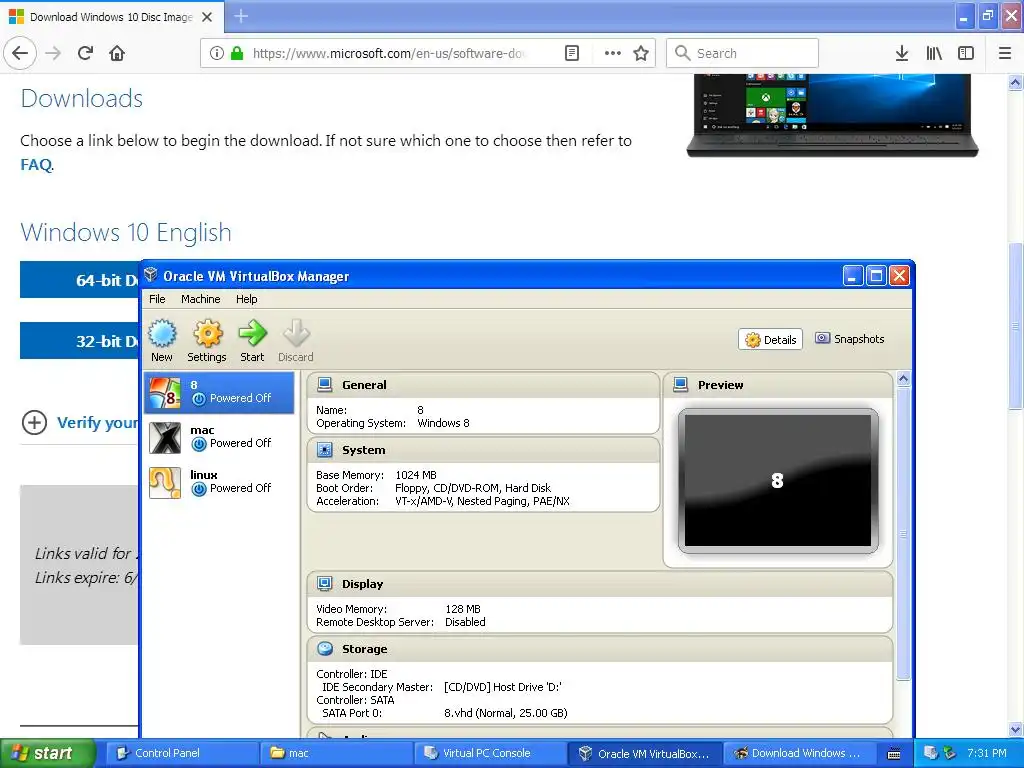
Task: Click the System section chip icon
Action: (x=325, y=450)
